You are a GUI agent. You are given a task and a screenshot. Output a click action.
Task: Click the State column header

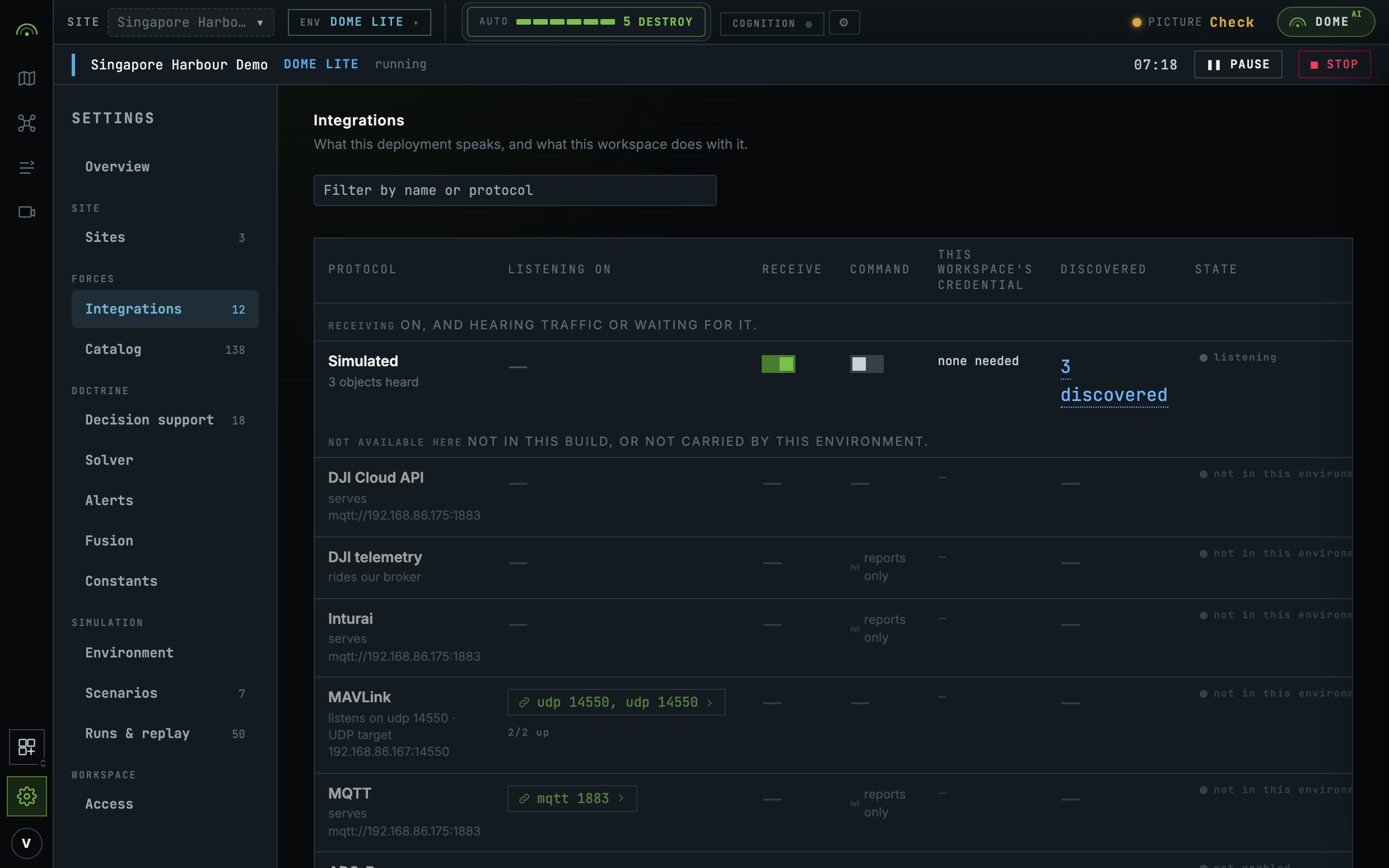click(x=1216, y=269)
